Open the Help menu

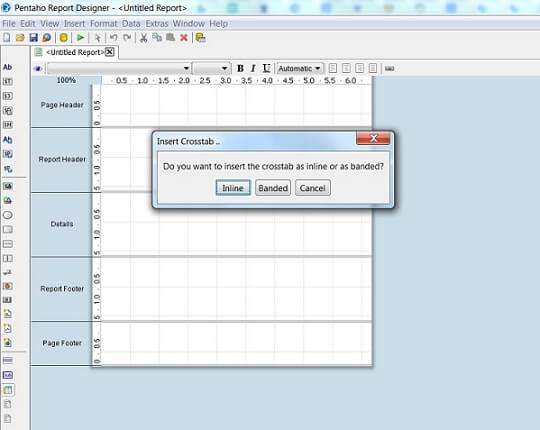[x=218, y=23]
